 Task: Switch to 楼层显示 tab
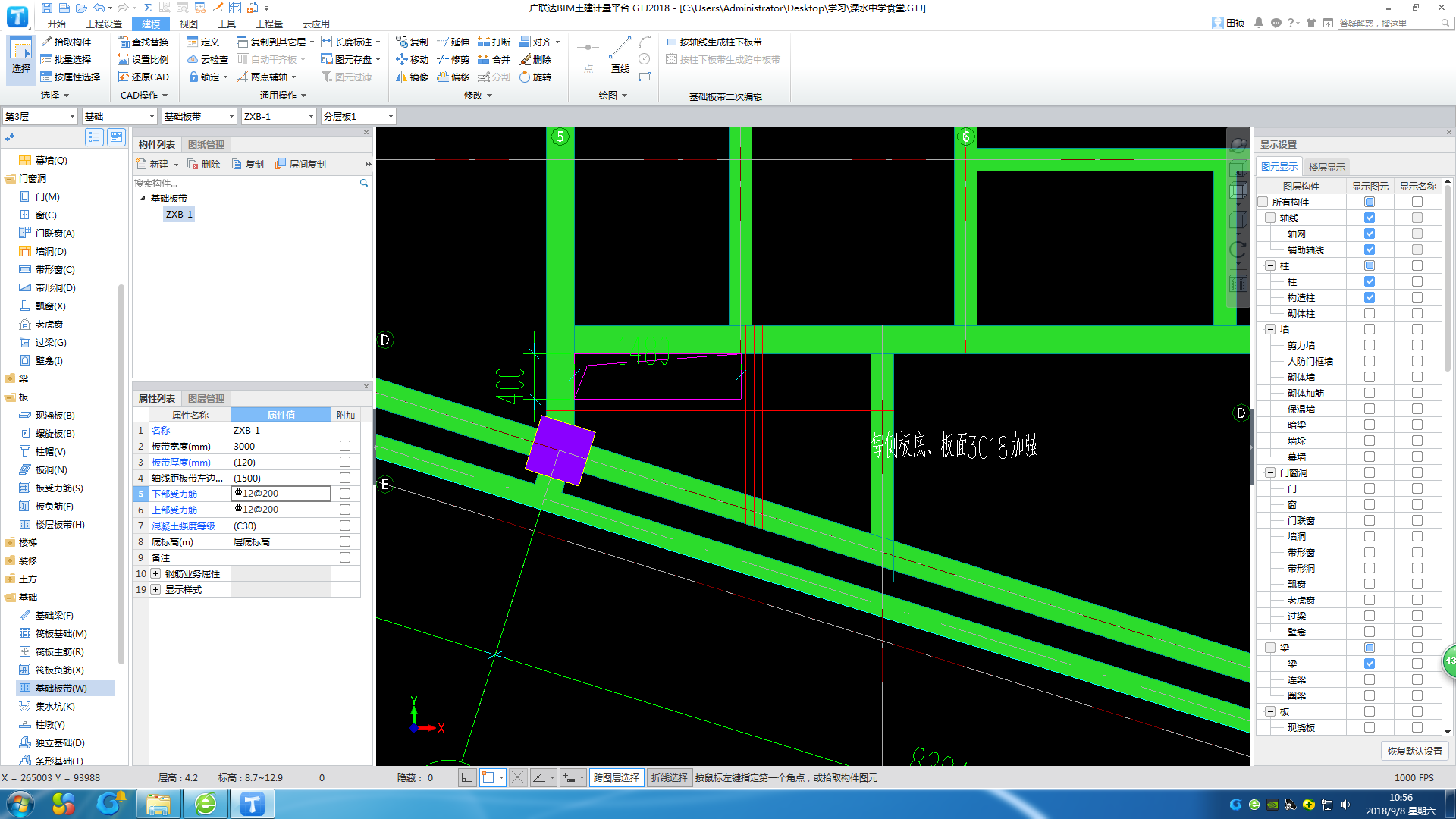1327,167
